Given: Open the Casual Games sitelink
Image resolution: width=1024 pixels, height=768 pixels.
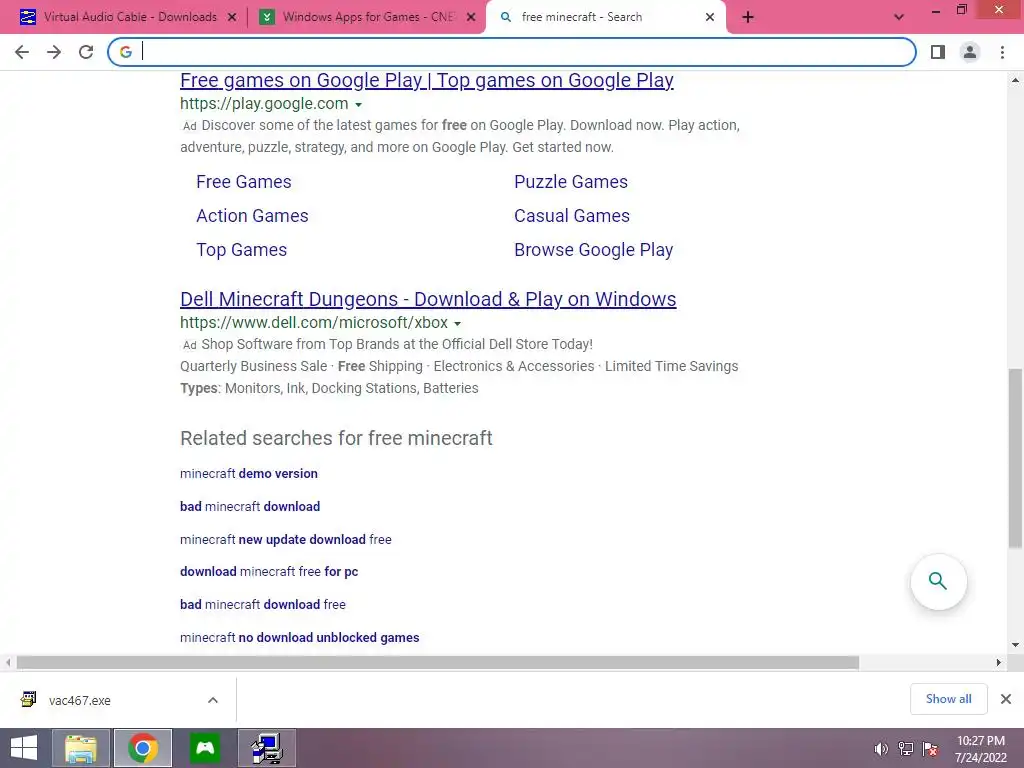Looking at the screenshot, I should click(x=572, y=216).
